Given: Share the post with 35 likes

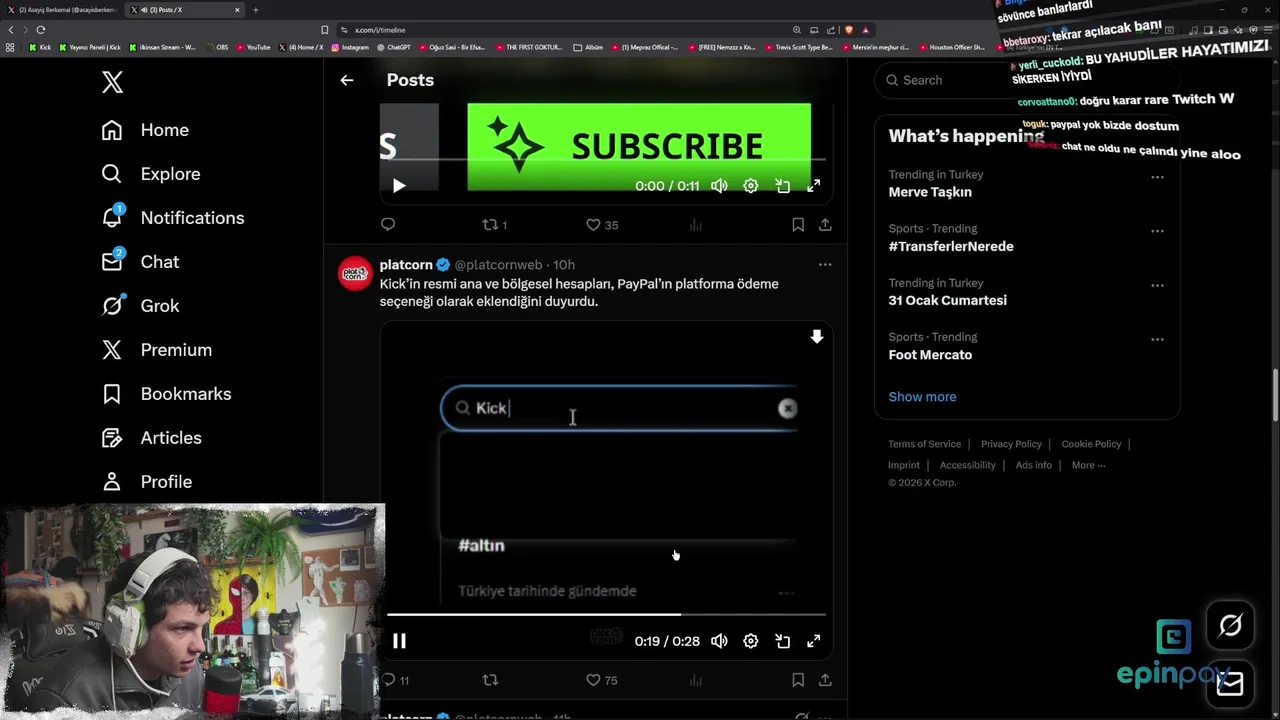Looking at the screenshot, I should pos(825,225).
